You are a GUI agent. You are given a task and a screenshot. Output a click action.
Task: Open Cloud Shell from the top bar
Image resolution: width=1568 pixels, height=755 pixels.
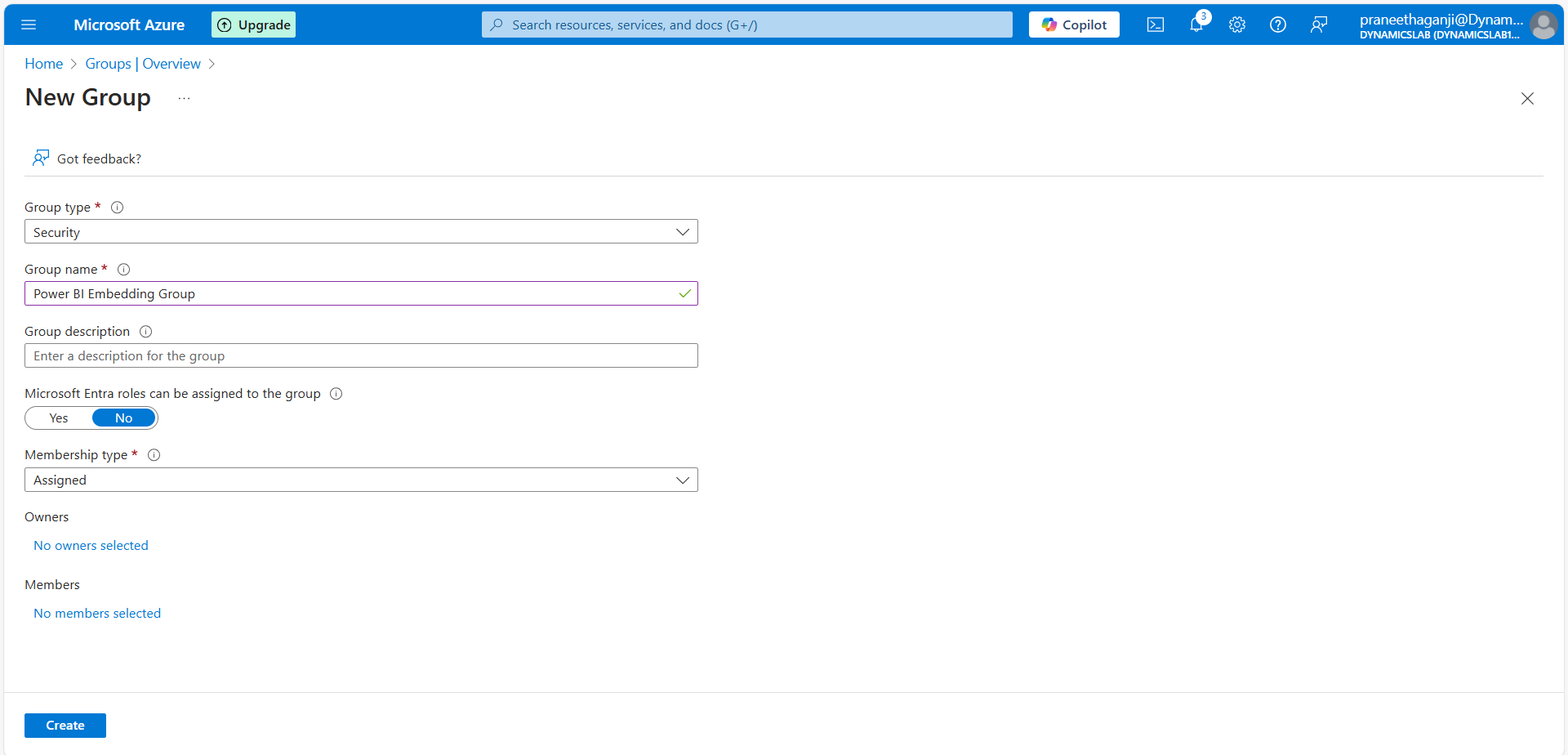[1155, 25]
